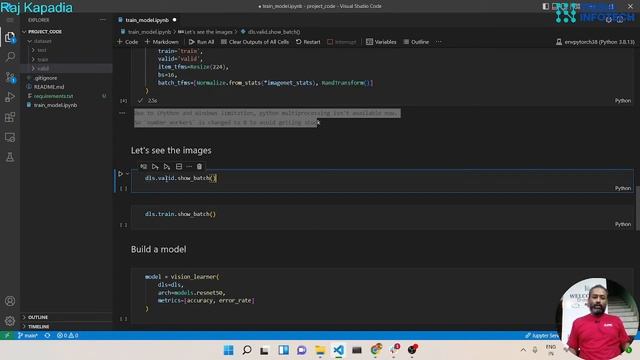Show hidden system tray icons
The height and width of the screenshot is (360, 640).
click(523, 350)
